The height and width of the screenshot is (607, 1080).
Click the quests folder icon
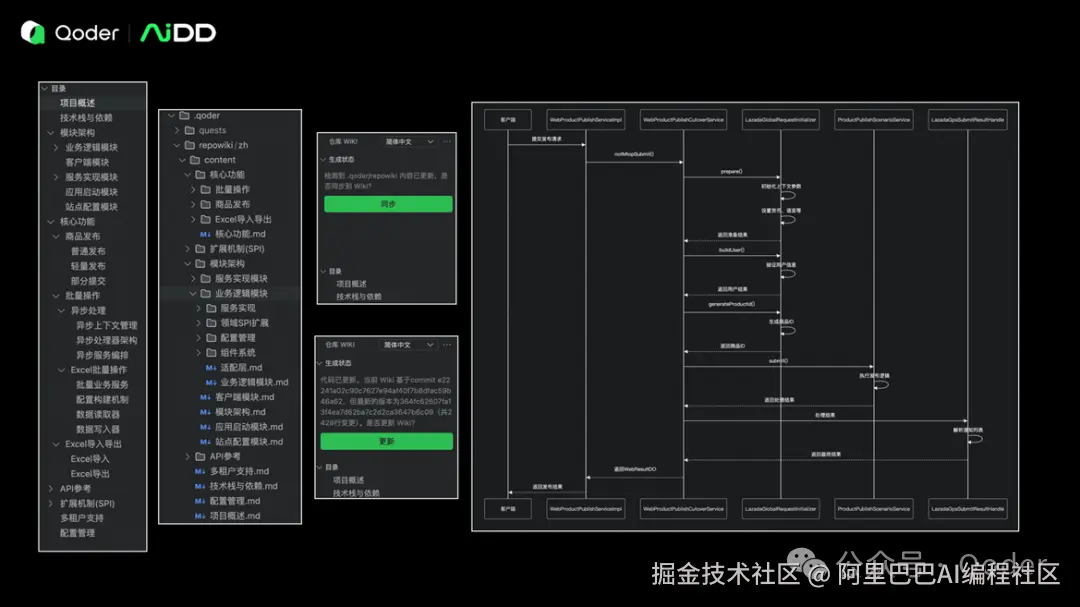pos(189,130)
